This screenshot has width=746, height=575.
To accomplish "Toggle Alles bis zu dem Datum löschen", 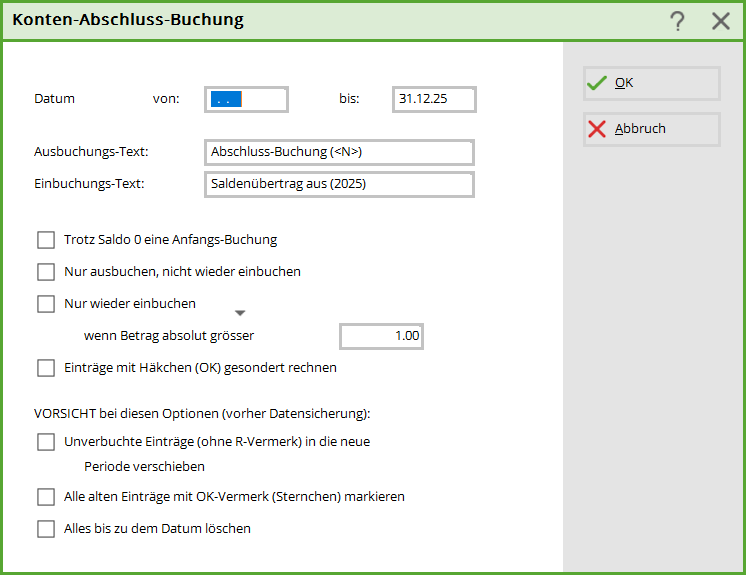I will click(46, 529).
